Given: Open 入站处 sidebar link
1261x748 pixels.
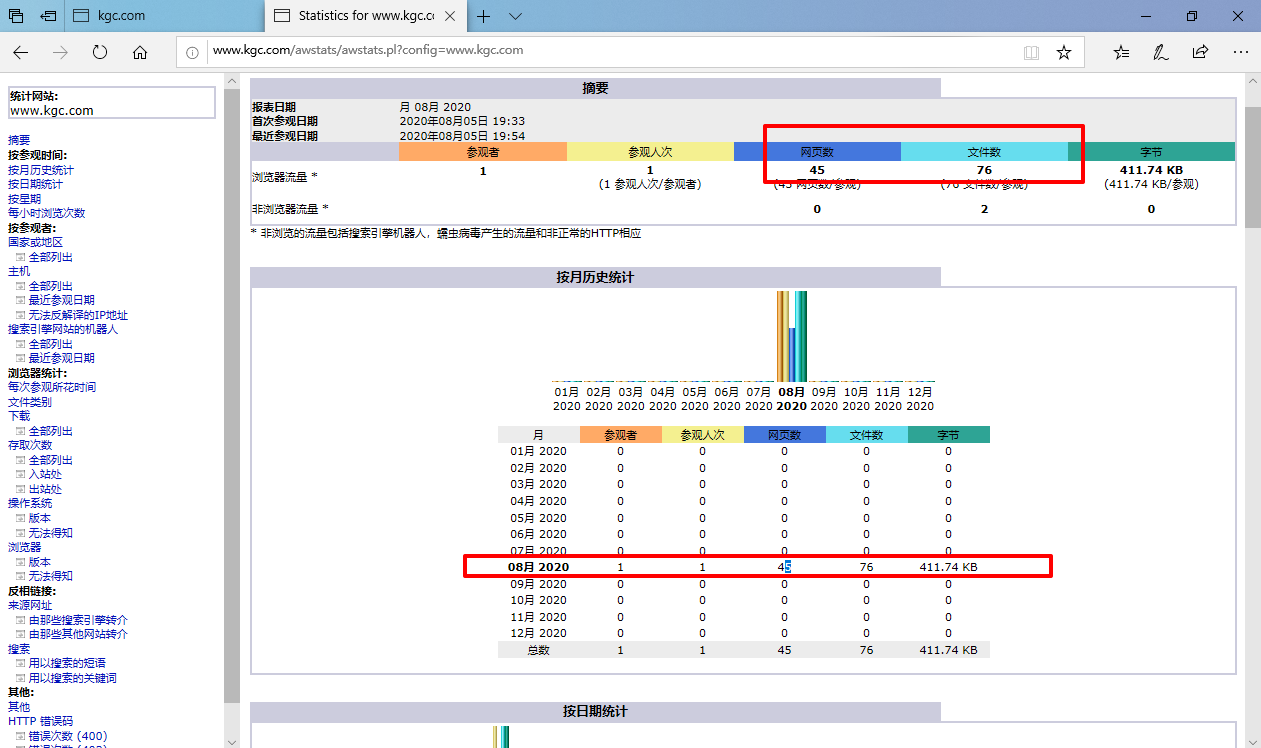Looking at the screenshot, I should (x=45, y=474).
